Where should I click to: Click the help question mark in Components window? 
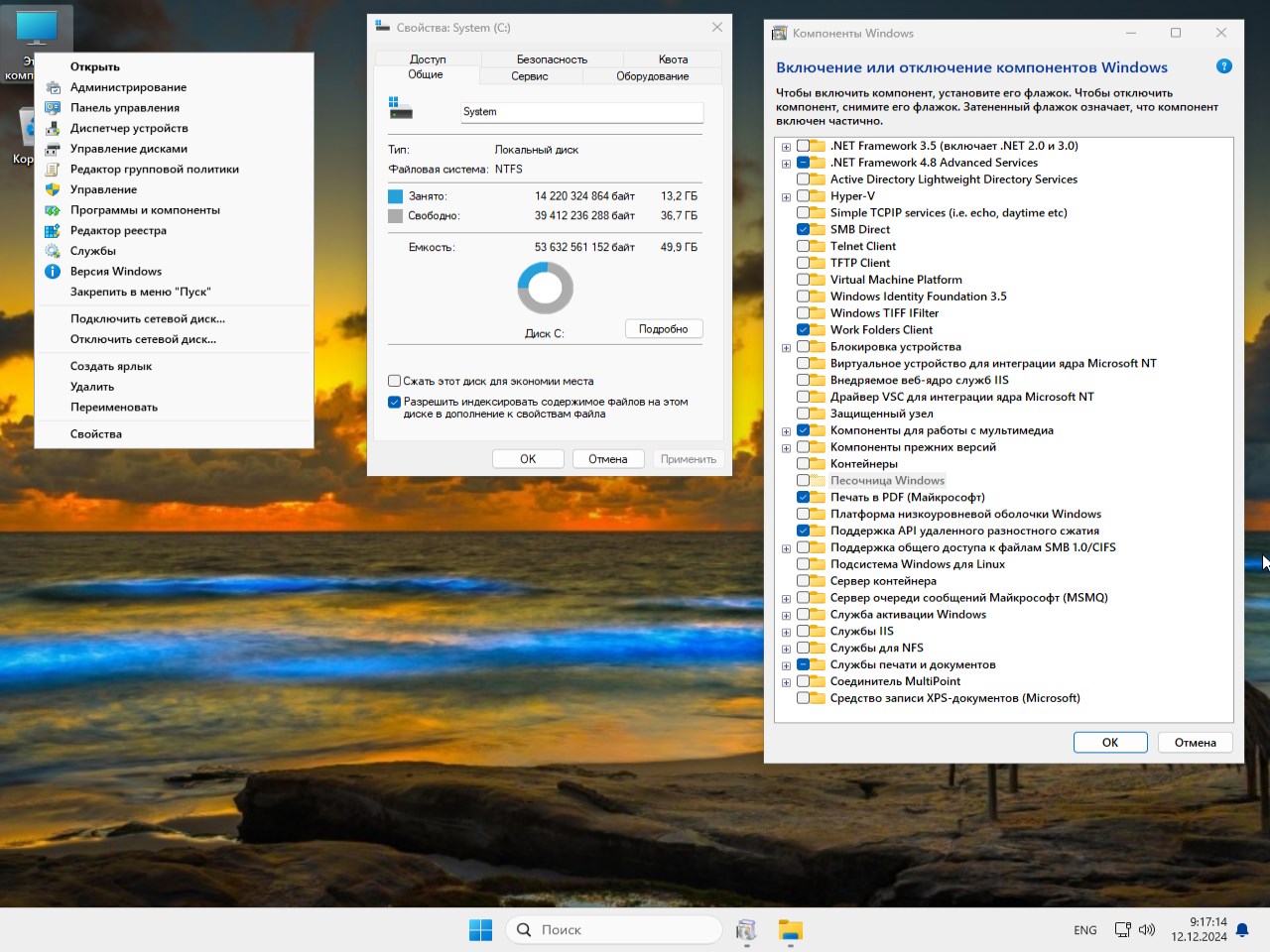pyautogui.click(x=1224, y=65)
